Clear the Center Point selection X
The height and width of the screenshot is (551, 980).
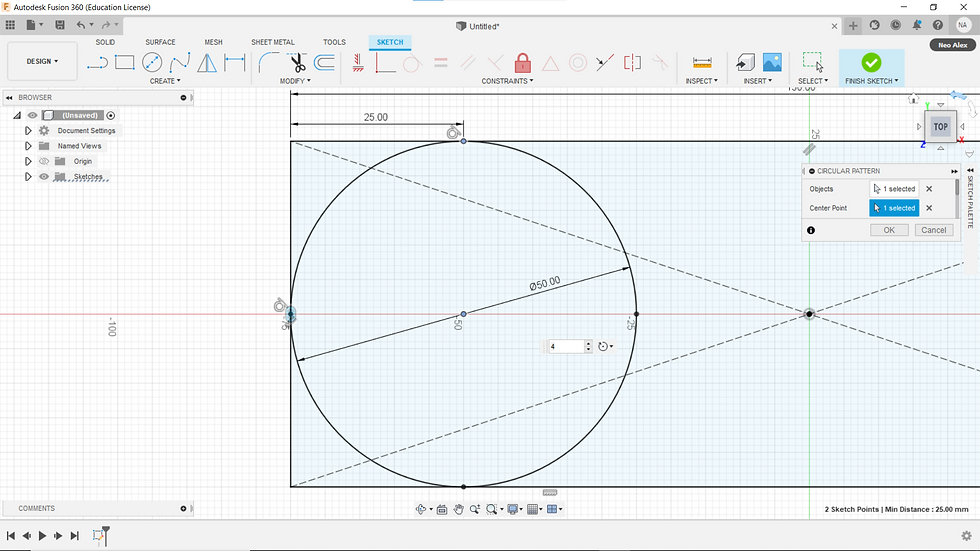coord(929,208)
